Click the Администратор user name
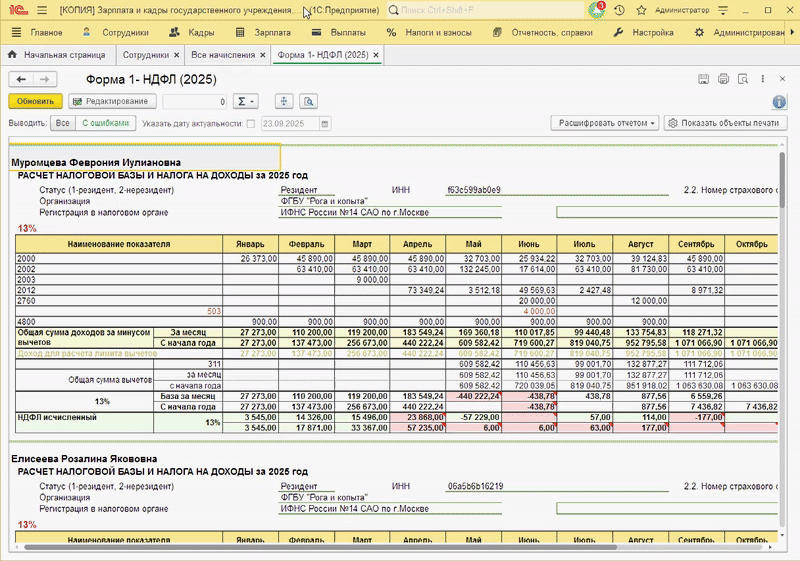The image size is (800, 561). (682, 10)
